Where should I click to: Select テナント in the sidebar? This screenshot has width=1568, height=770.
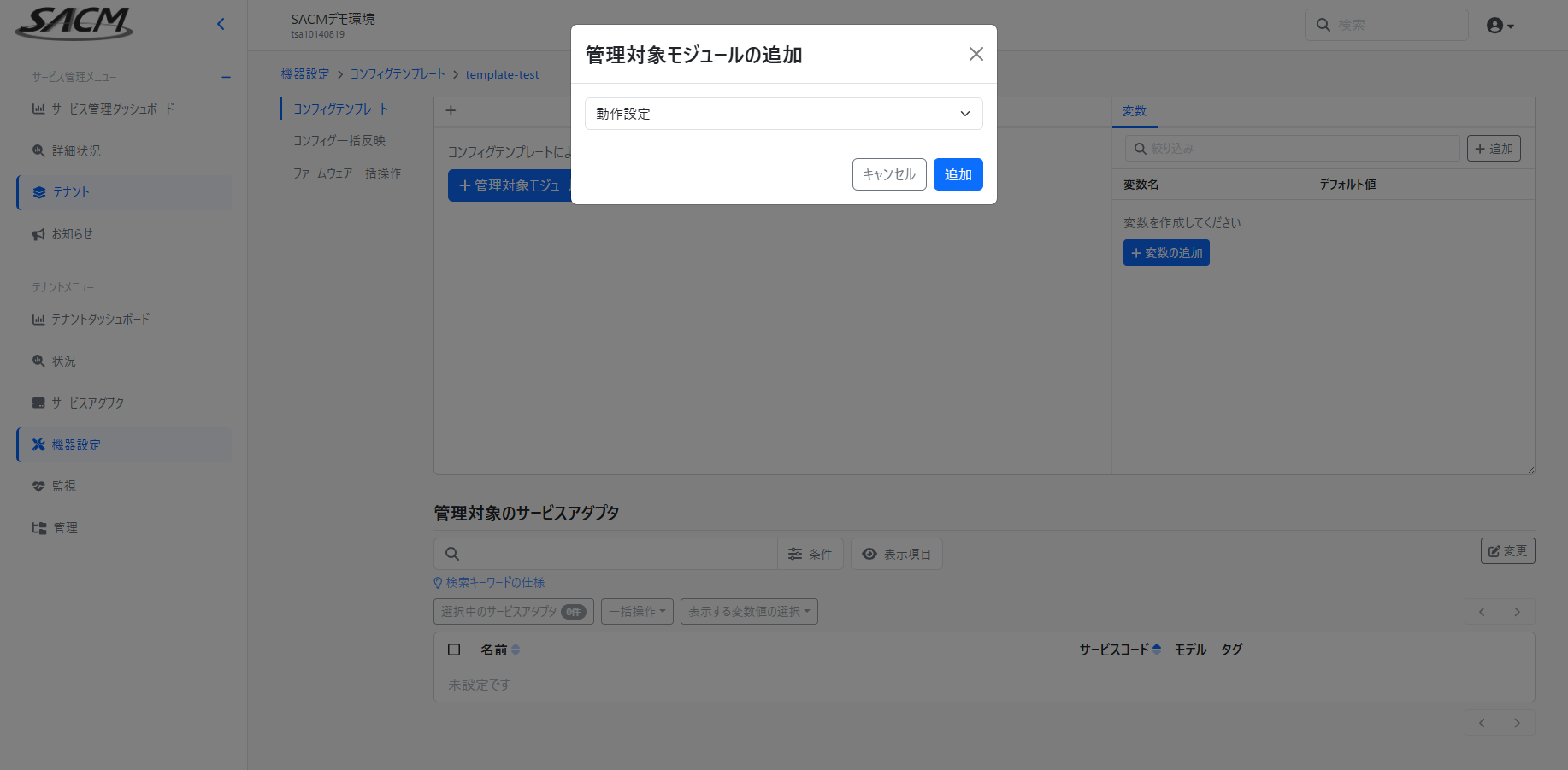tap(71, 192)
